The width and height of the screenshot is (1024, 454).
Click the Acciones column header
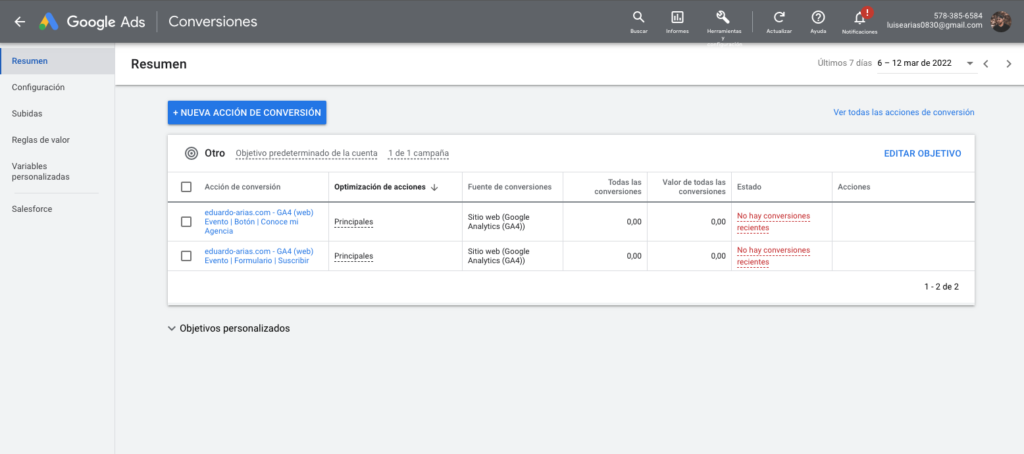click(854, 187)
